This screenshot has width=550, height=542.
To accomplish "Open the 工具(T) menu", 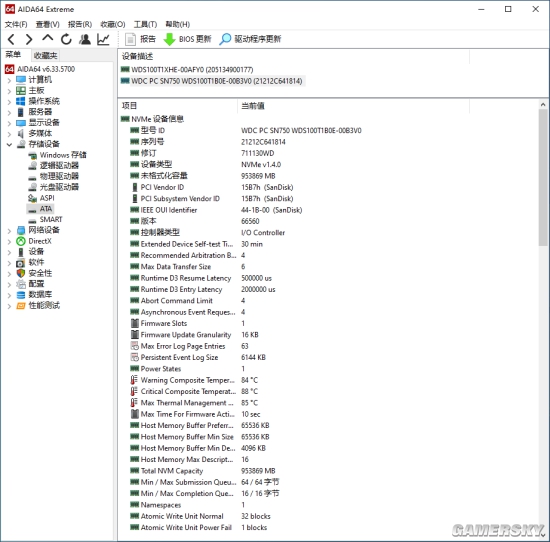I will [x=145, y=24].
